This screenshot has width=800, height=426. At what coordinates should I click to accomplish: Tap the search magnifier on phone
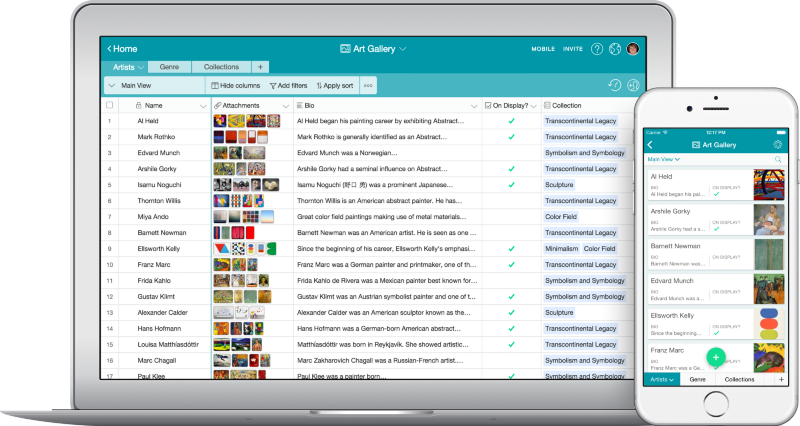(x=778, y=159)
